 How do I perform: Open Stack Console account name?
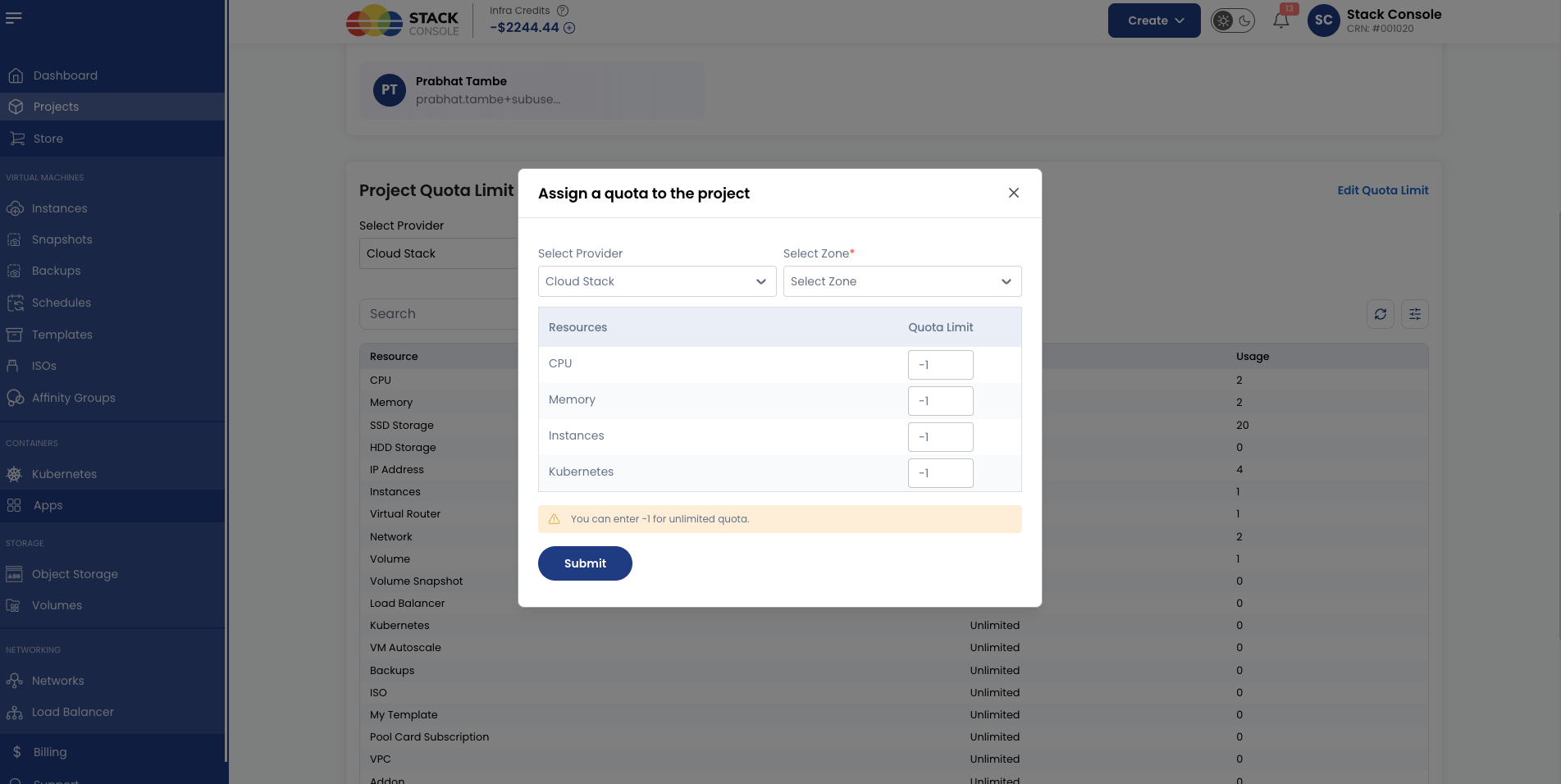point(1394,14)
